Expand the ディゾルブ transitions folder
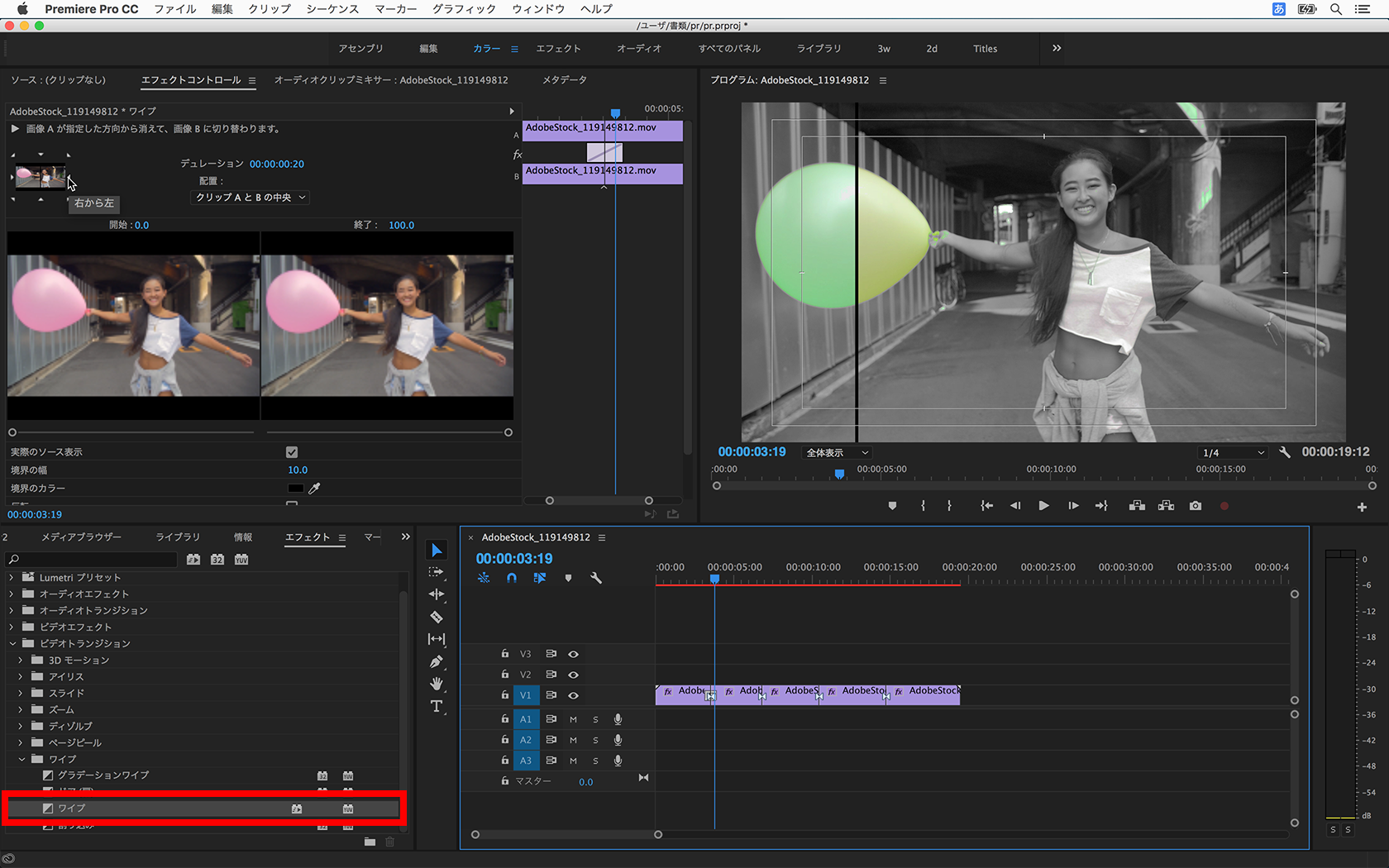Viewport: 1389px width, 868px height. 21,726
